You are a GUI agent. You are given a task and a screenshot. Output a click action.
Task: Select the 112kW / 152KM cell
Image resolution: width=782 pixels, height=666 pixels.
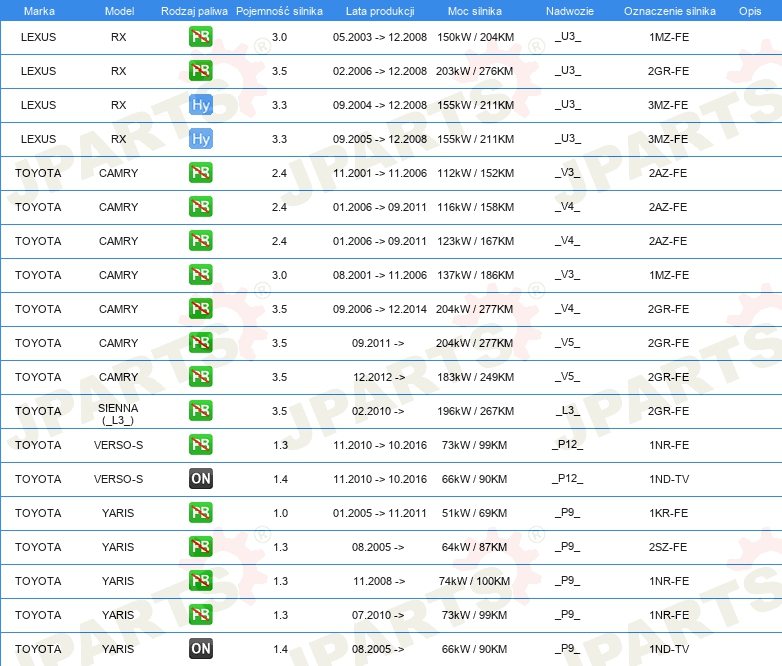[x=475, y=173]
